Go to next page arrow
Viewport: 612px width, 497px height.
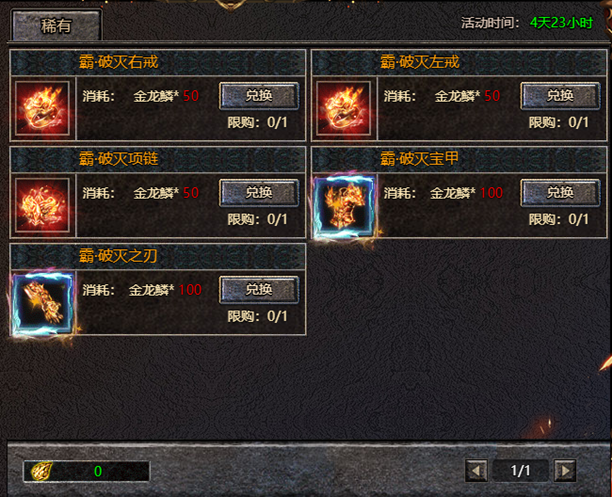(565, 470)
